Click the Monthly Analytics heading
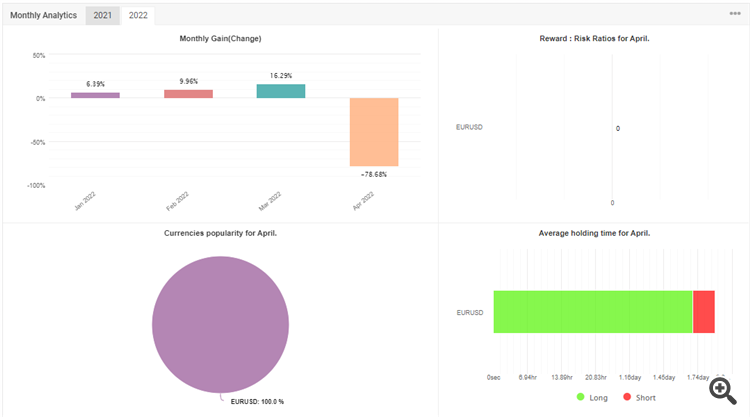Screen dimensions: 750x417 [x=44, y=15]
